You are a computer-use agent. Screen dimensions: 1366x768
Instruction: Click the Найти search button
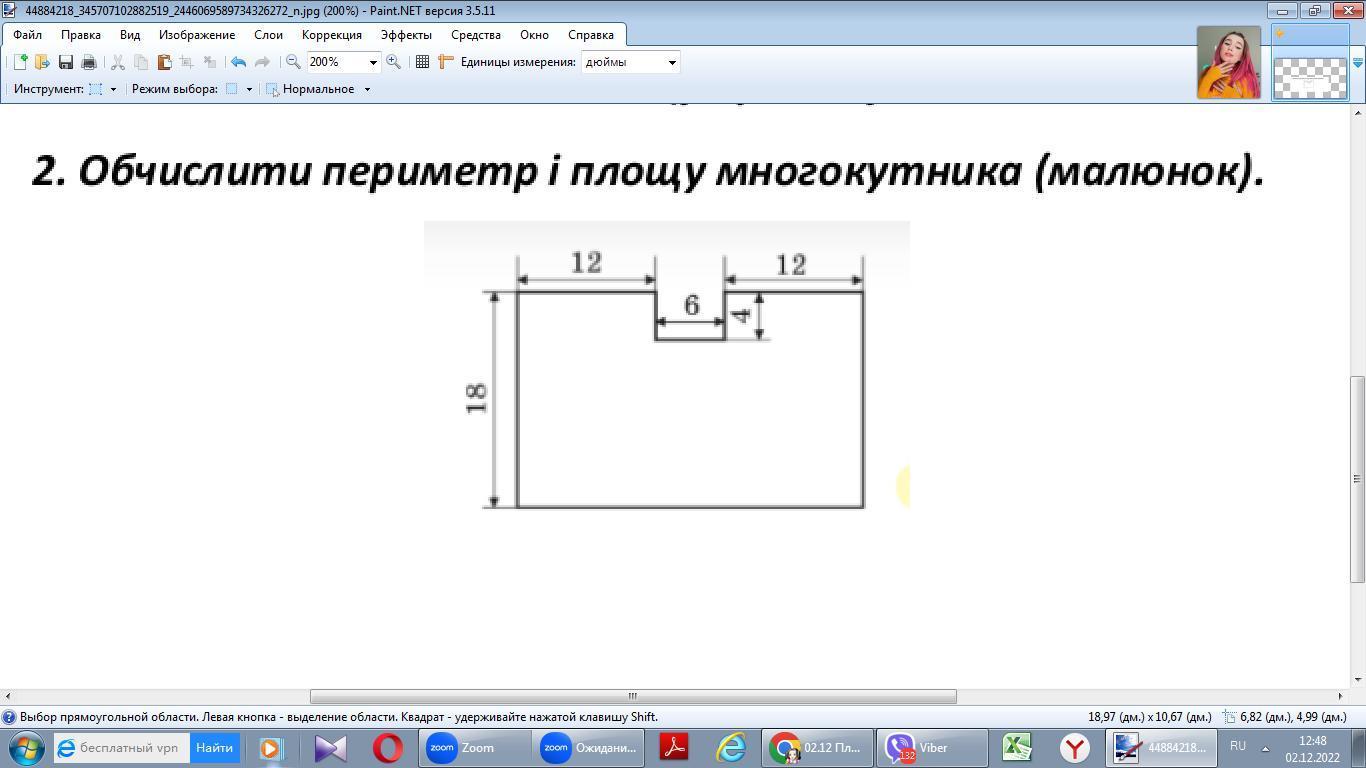coord(214,748)
